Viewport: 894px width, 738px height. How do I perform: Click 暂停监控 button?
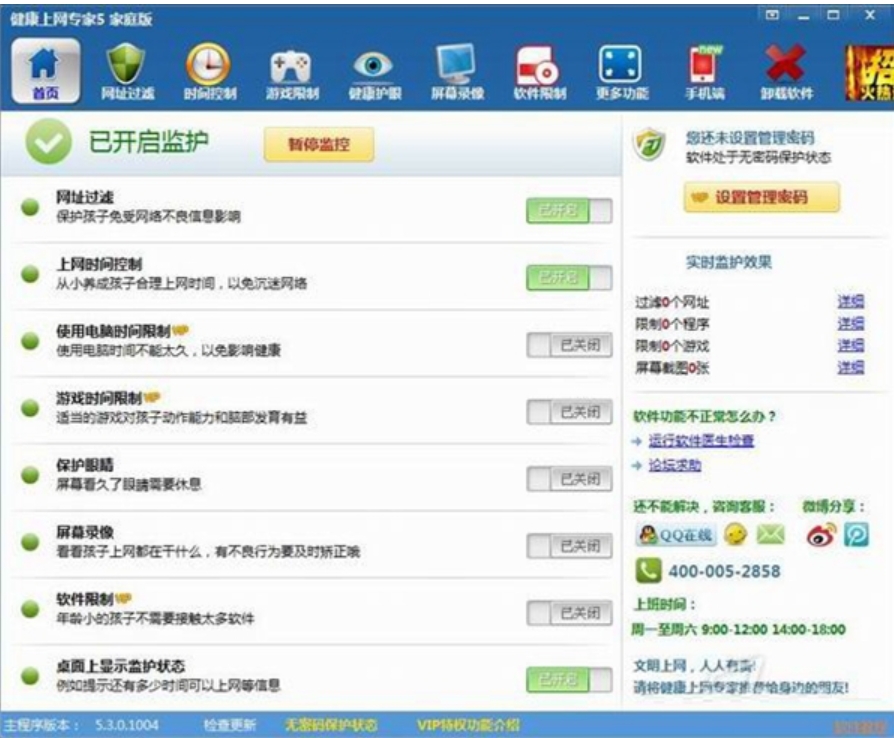319,144
